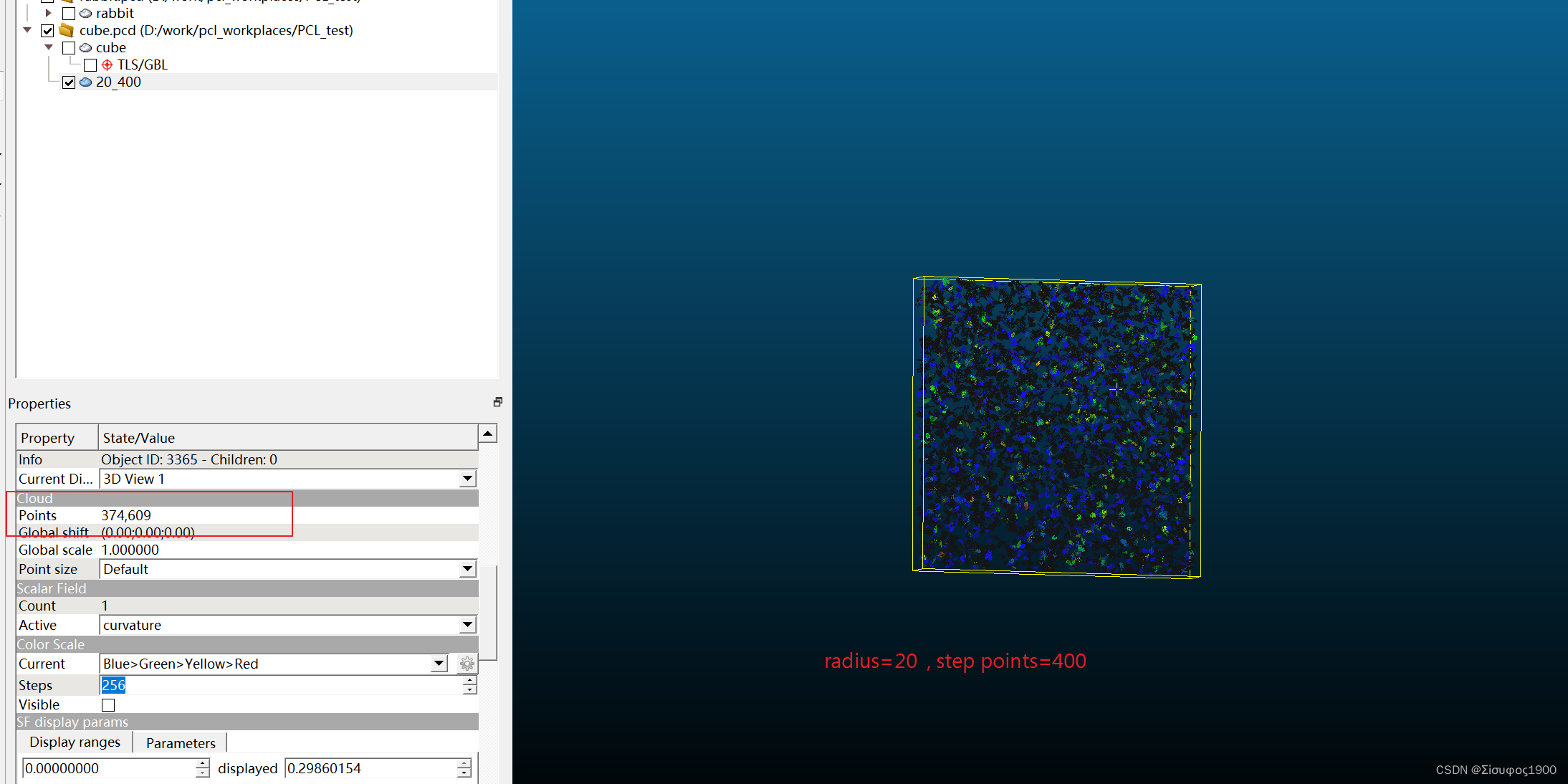
Task: Open Current color scale dropdown
Action: tap(439, 664)
